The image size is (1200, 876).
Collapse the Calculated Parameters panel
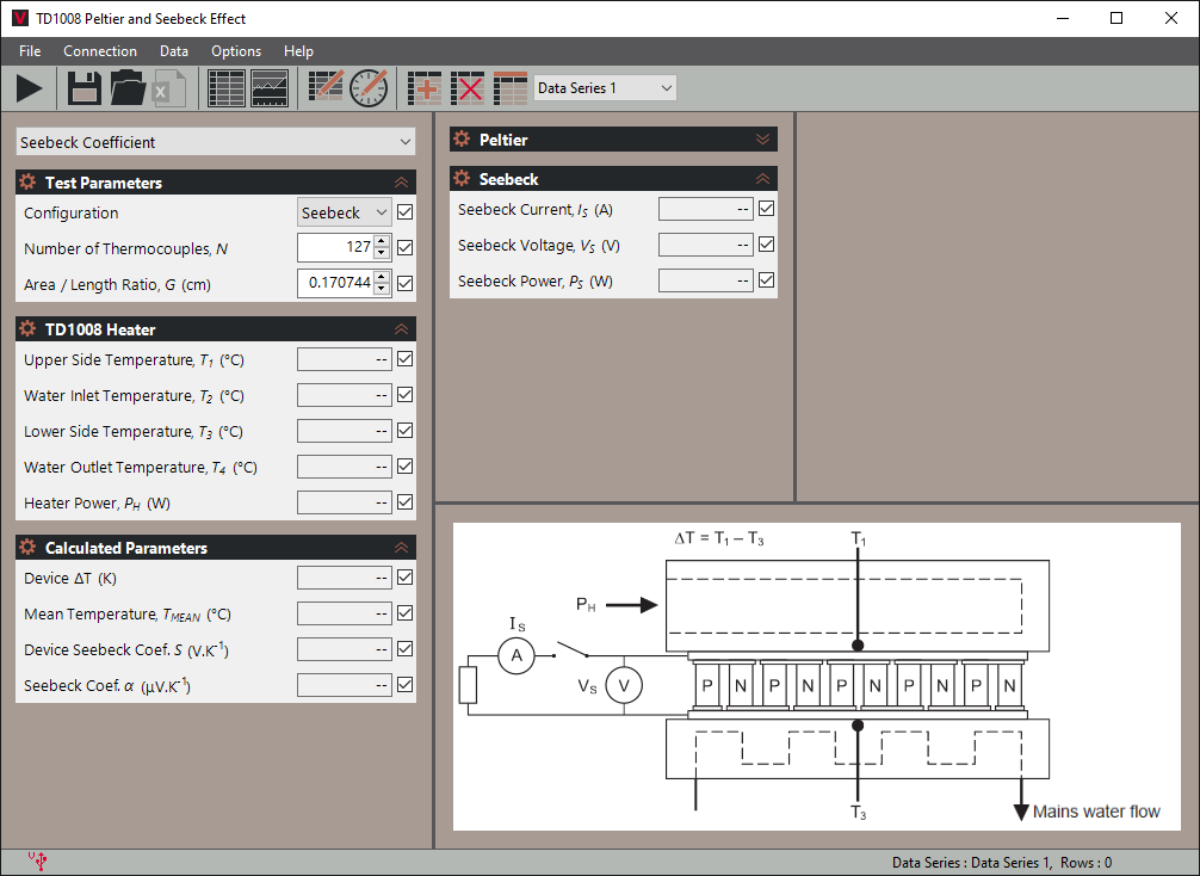[x=402, y=548]
